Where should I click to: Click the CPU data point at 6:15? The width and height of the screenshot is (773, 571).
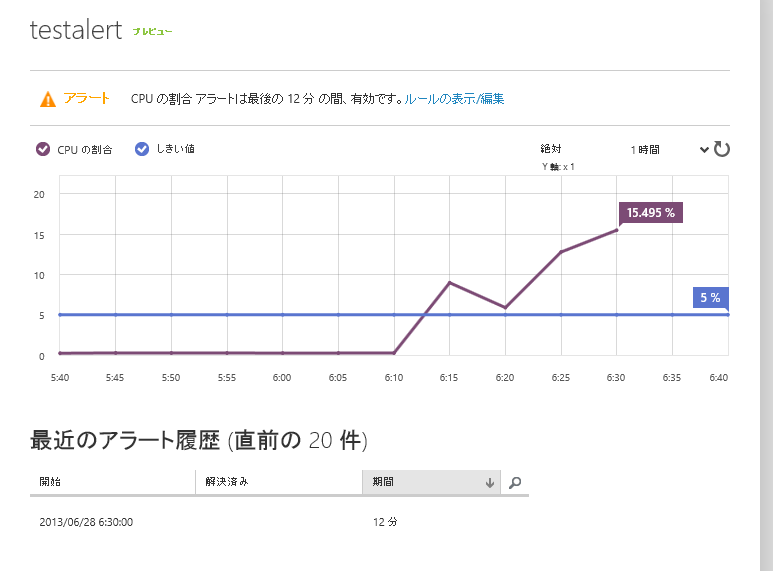[x=450, y=283]
